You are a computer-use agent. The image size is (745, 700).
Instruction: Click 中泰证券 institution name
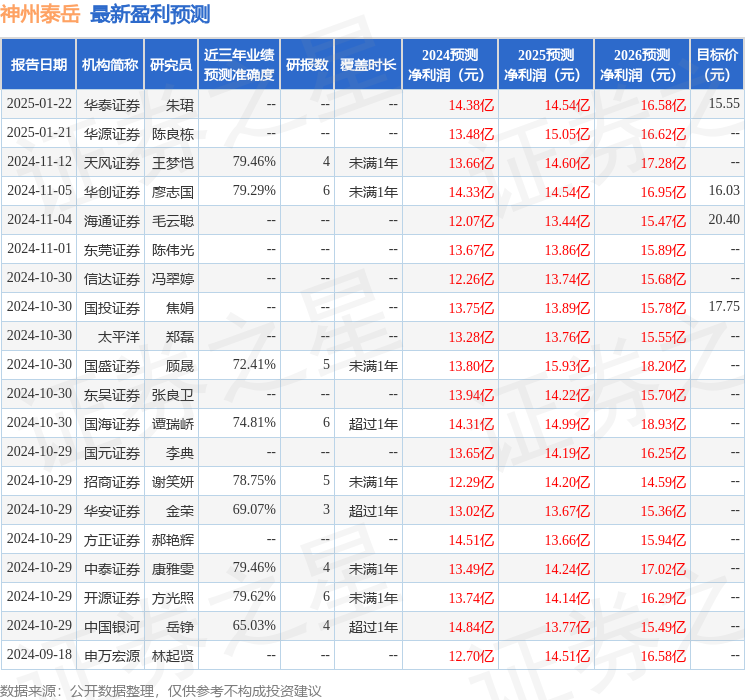[112, 569]
